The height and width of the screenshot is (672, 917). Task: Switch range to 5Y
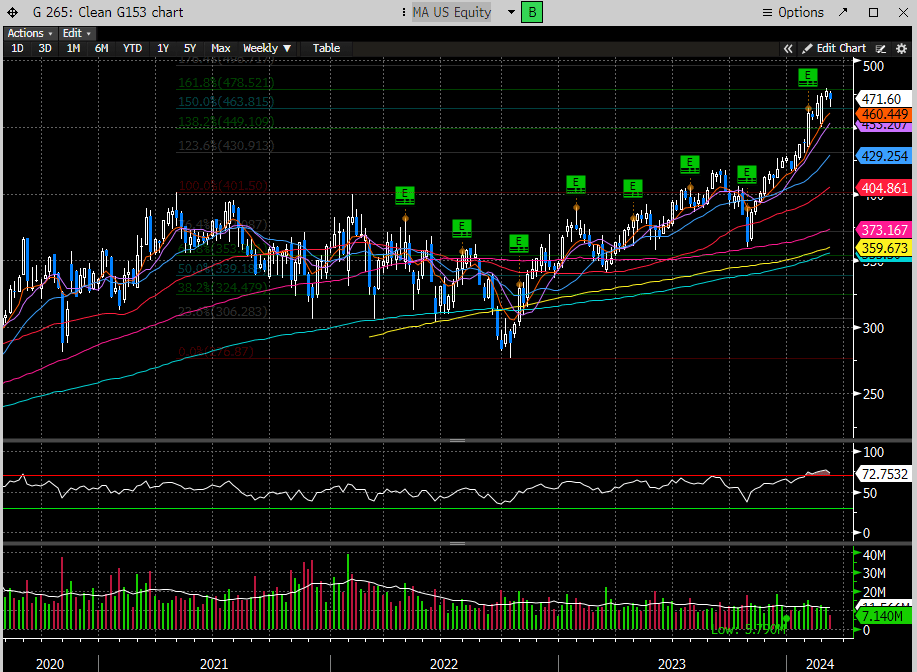[x=189, y=48]
